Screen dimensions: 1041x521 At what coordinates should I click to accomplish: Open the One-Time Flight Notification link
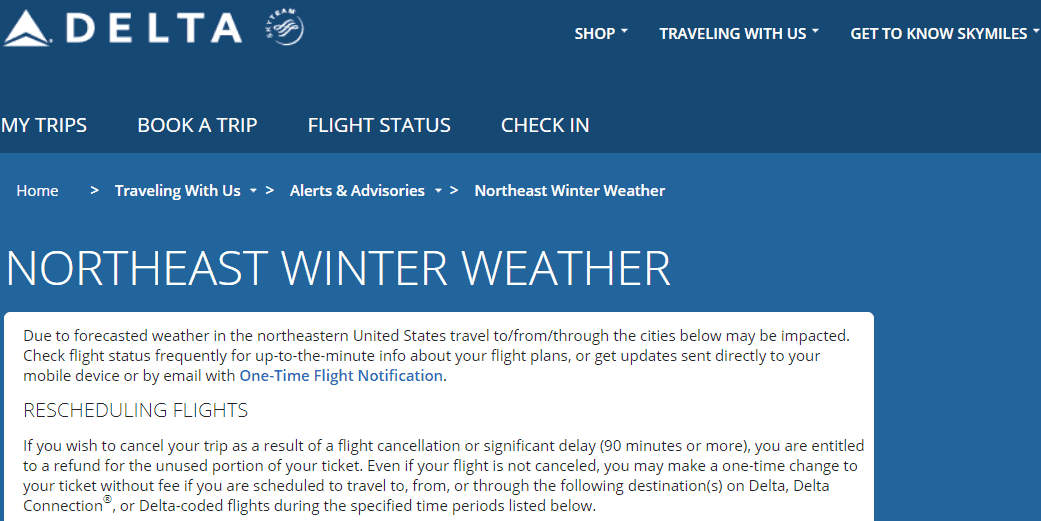pos(341,376)
